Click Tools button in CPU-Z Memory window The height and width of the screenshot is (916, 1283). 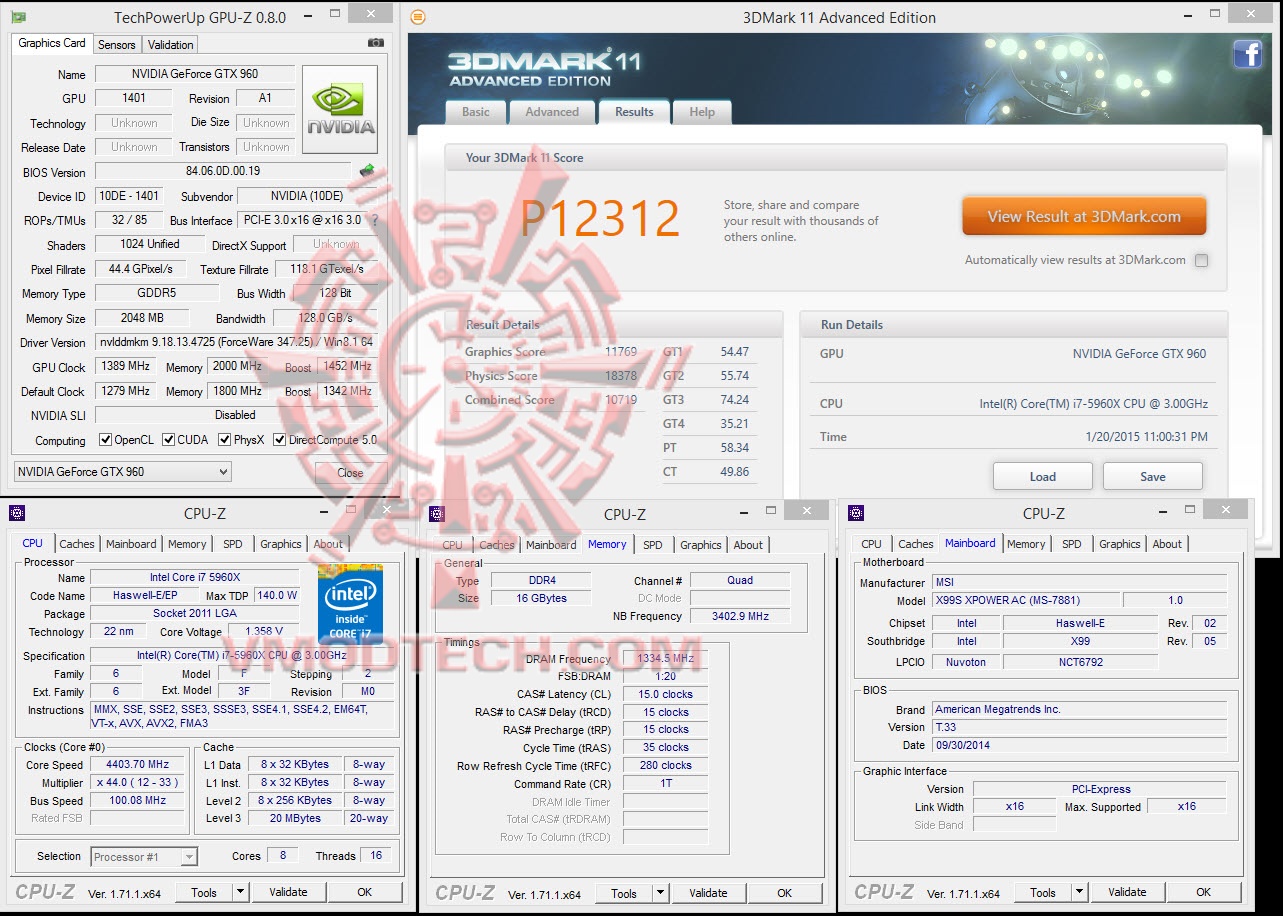(x=624, y=893)
